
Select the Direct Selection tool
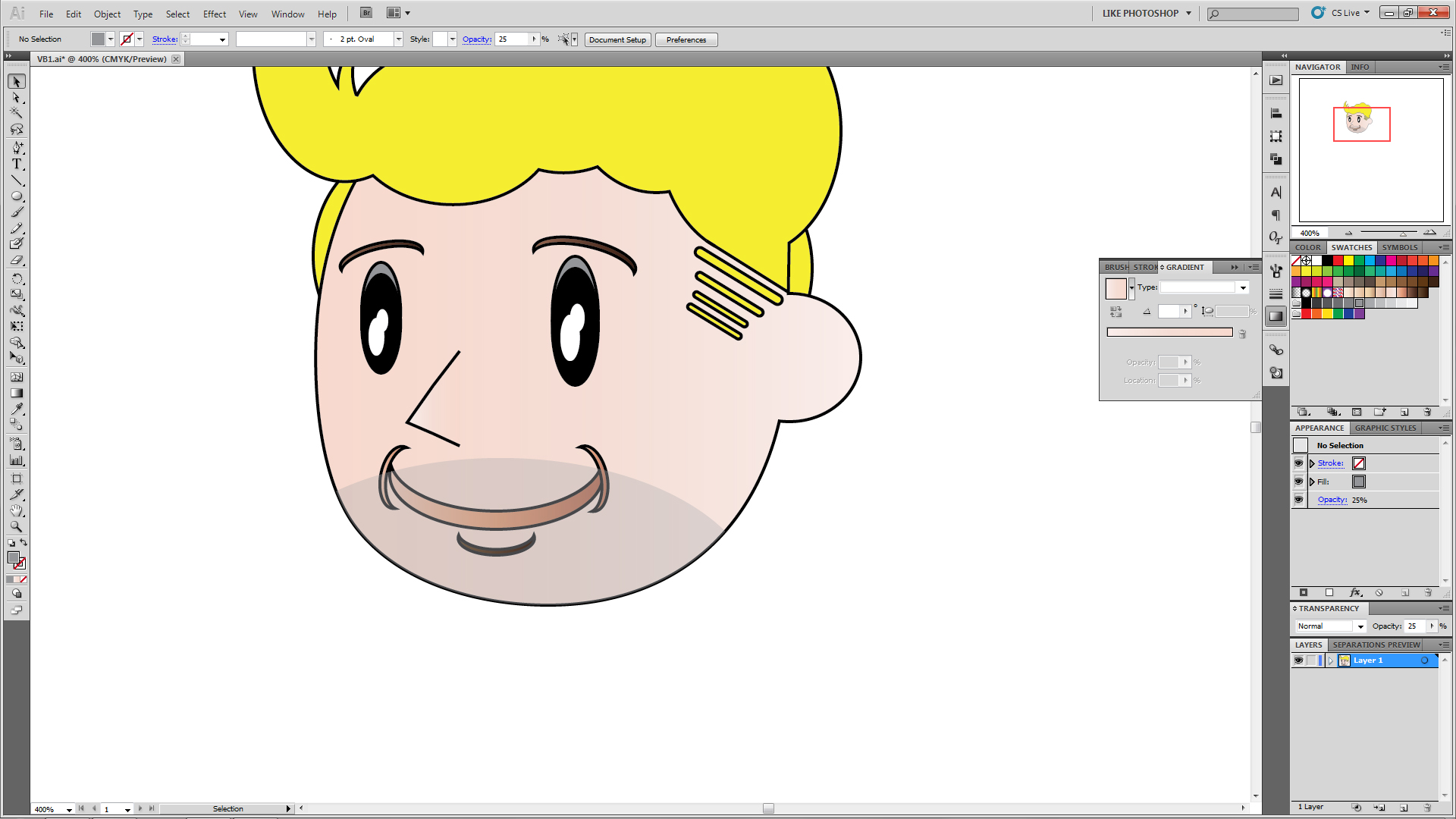[x=17, y=98]
